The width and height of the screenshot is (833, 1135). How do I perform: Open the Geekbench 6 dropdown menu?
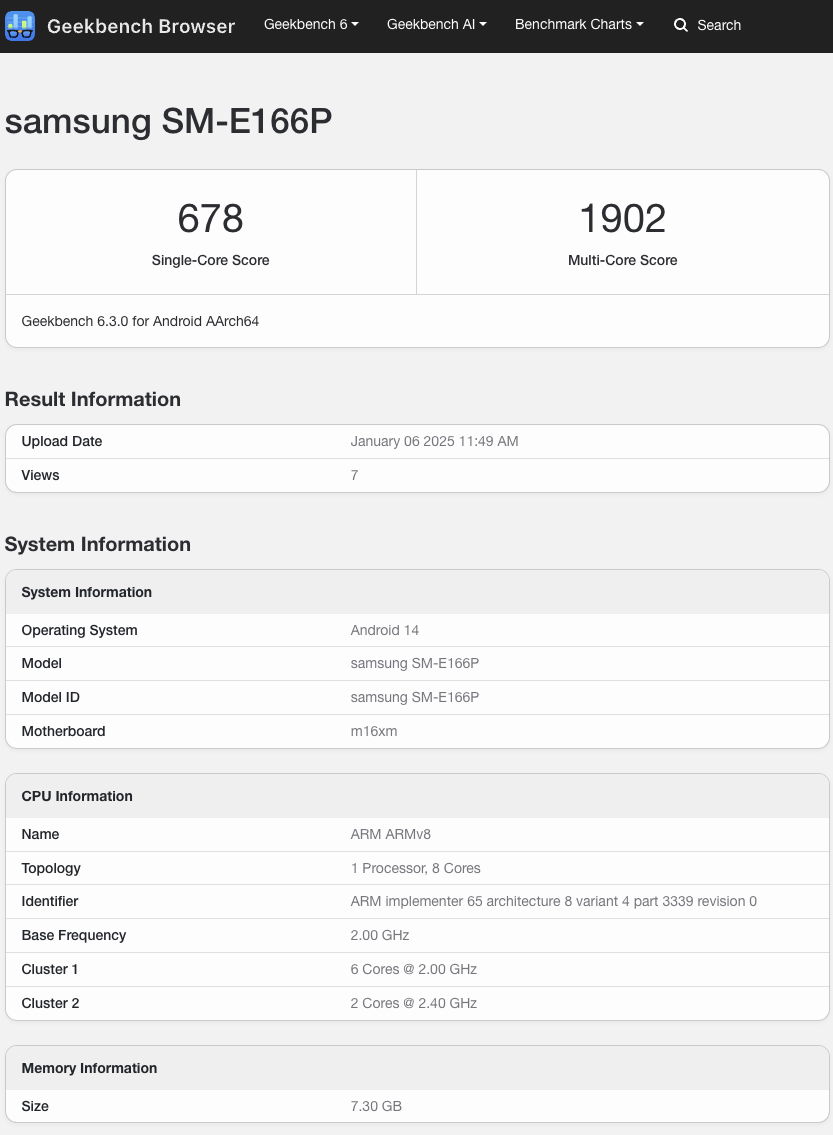311,24
